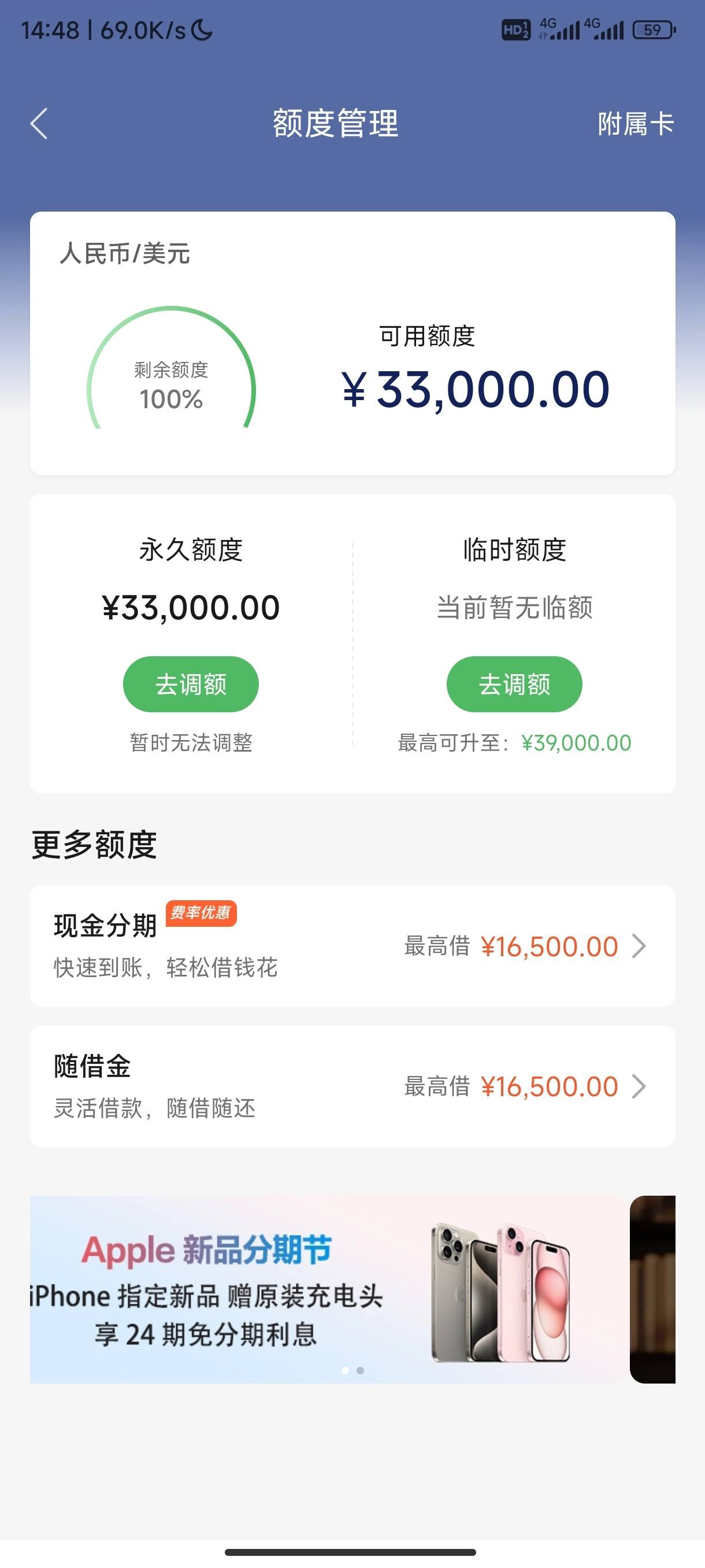Tap the 去调额 button under 临时额度

(x=515, y=684)
